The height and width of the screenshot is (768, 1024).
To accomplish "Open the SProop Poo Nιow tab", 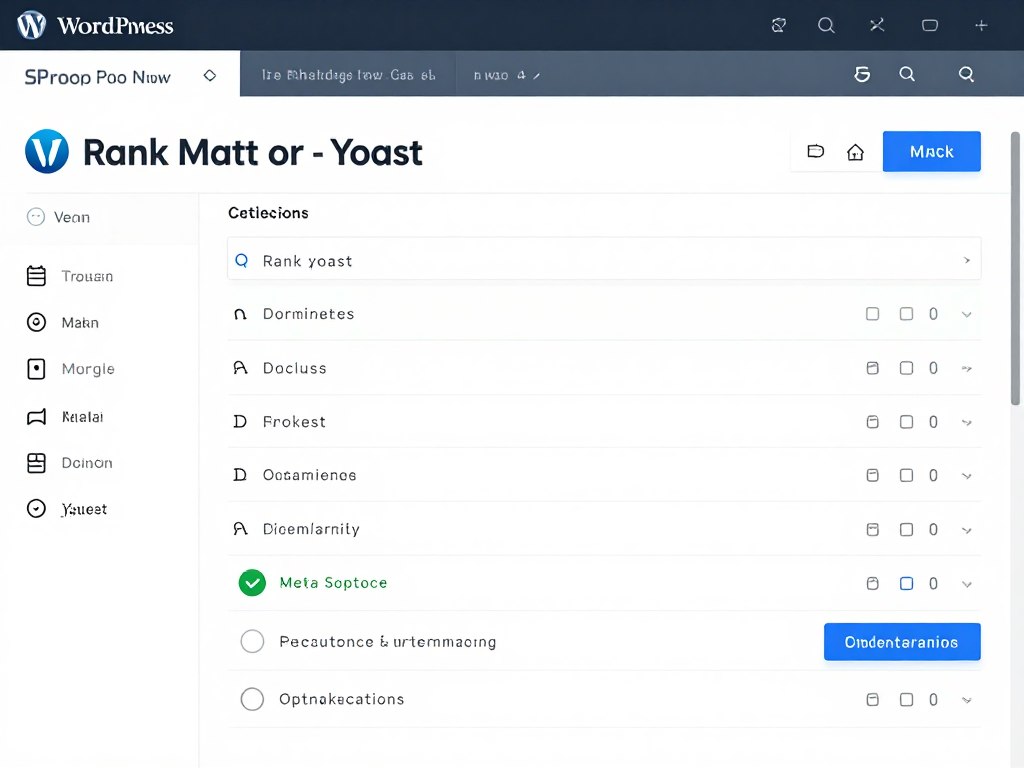I will coord(120,74).
